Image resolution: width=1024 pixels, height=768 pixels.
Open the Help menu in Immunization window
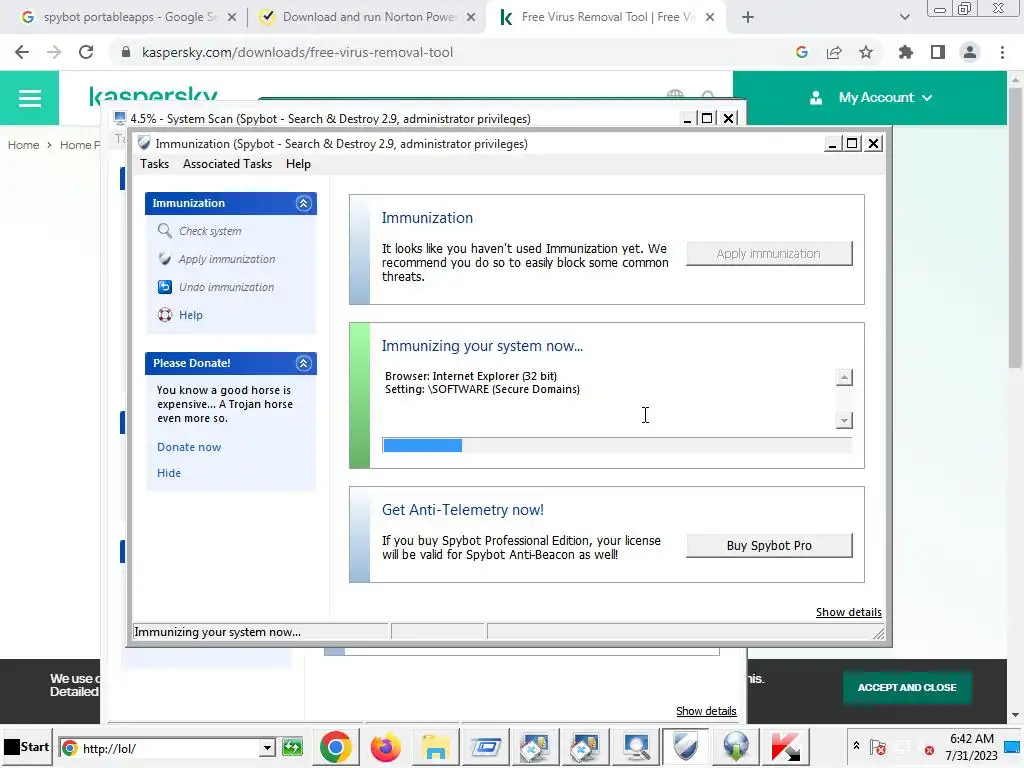tap(298, 164)
